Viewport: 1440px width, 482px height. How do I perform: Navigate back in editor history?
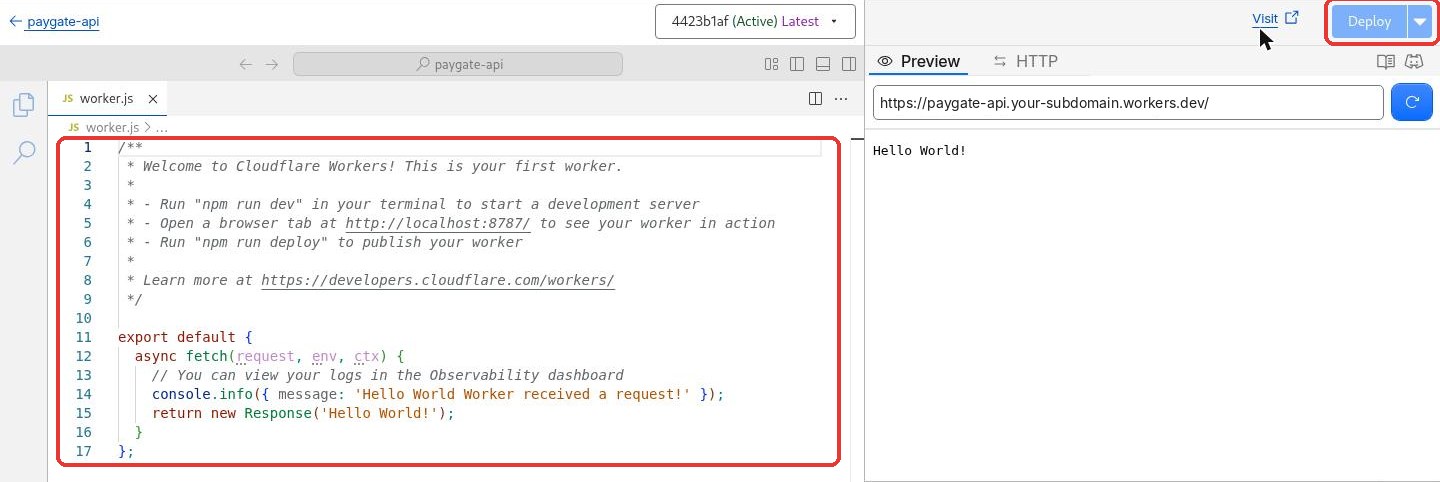[246, 64]
